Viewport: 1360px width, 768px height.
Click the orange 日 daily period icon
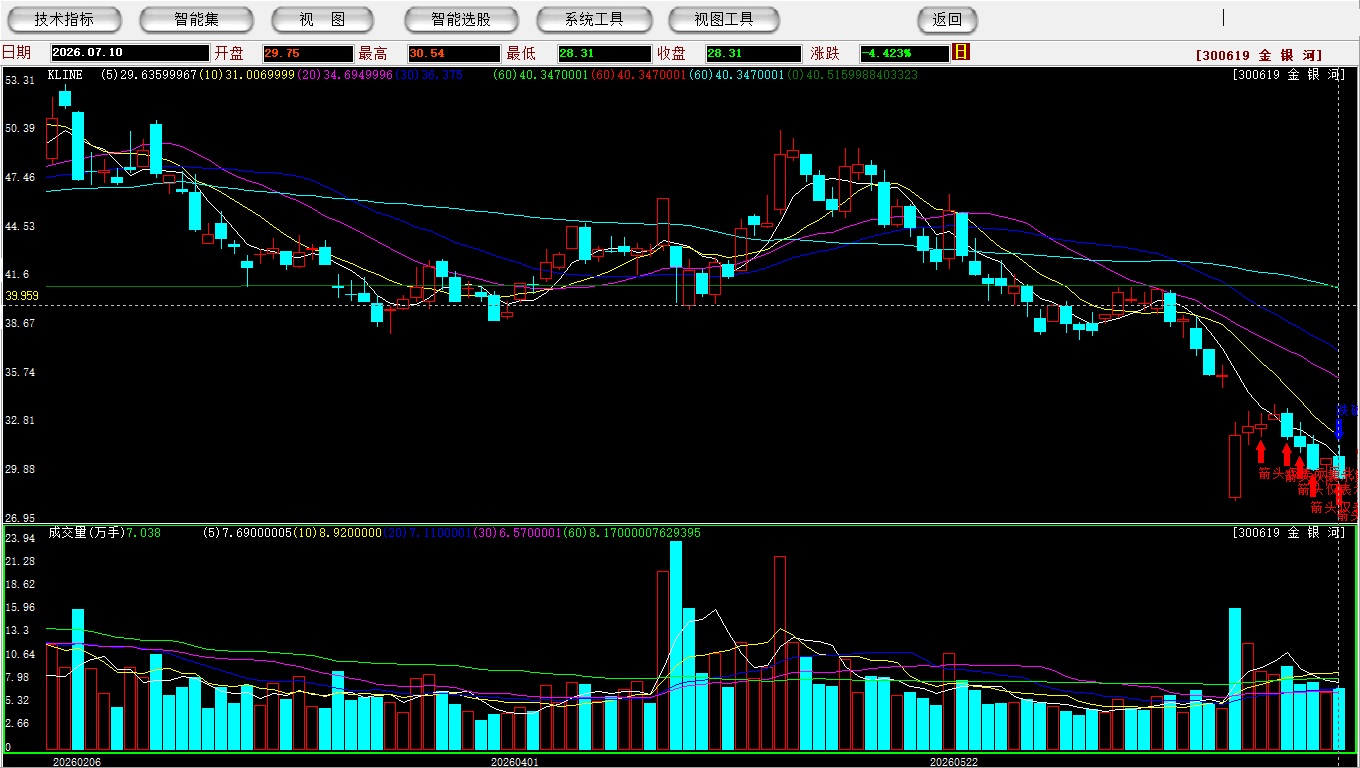962,52
